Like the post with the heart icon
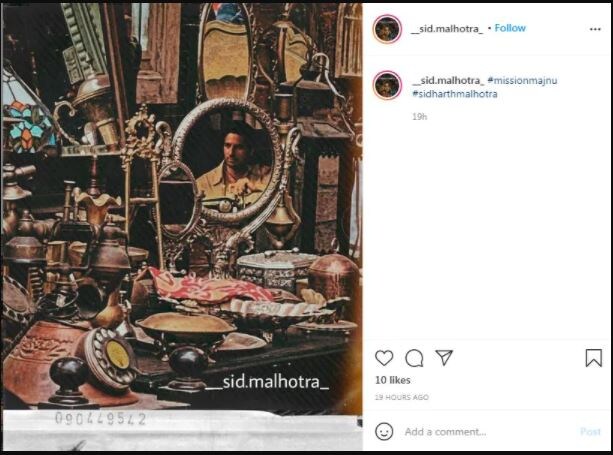613x455 pixels. pos(384,358)
